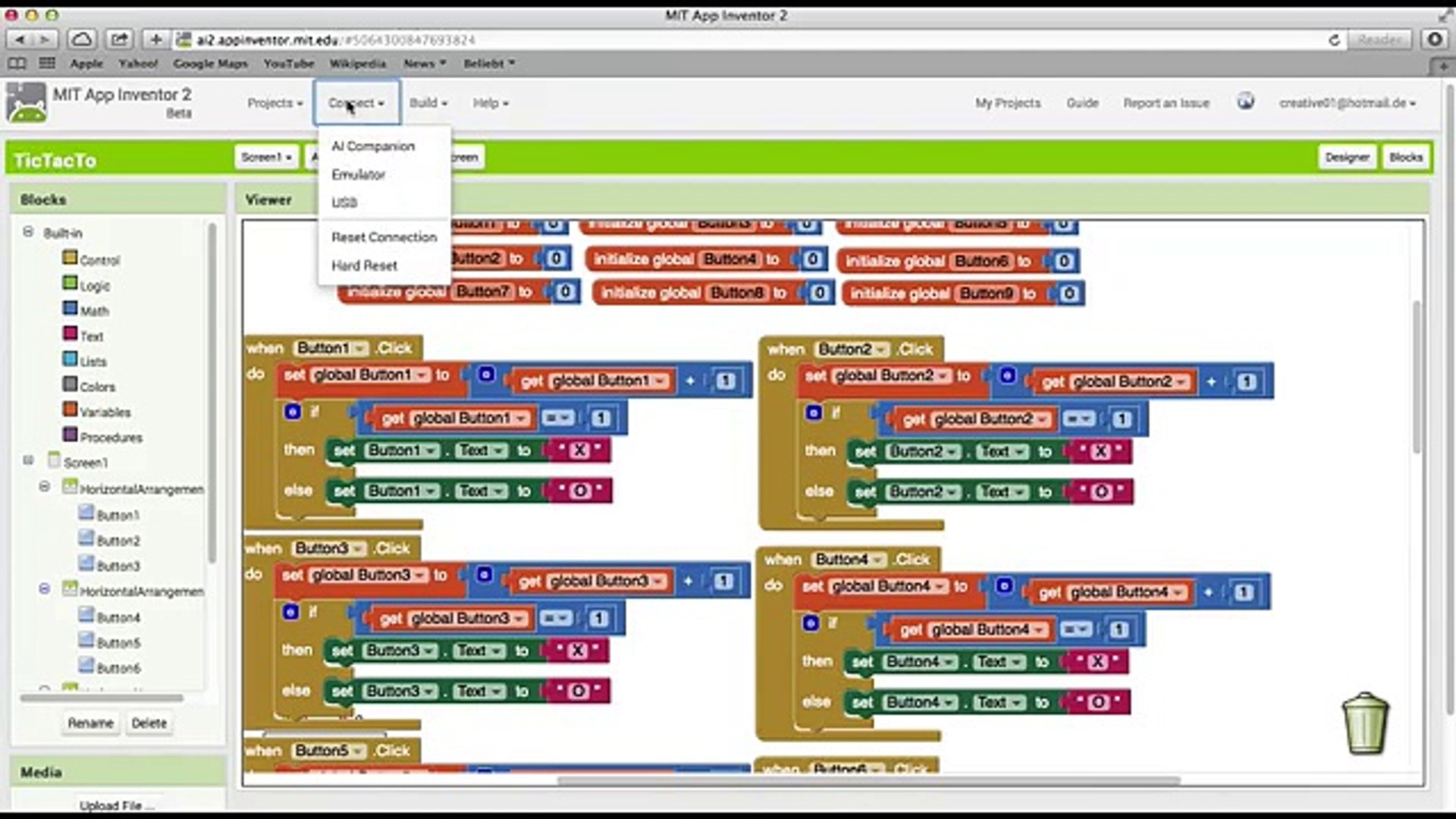1456x819 pixels.
Task: Collapse the Built-in blocks tree
Action: [x=28, y=232]
